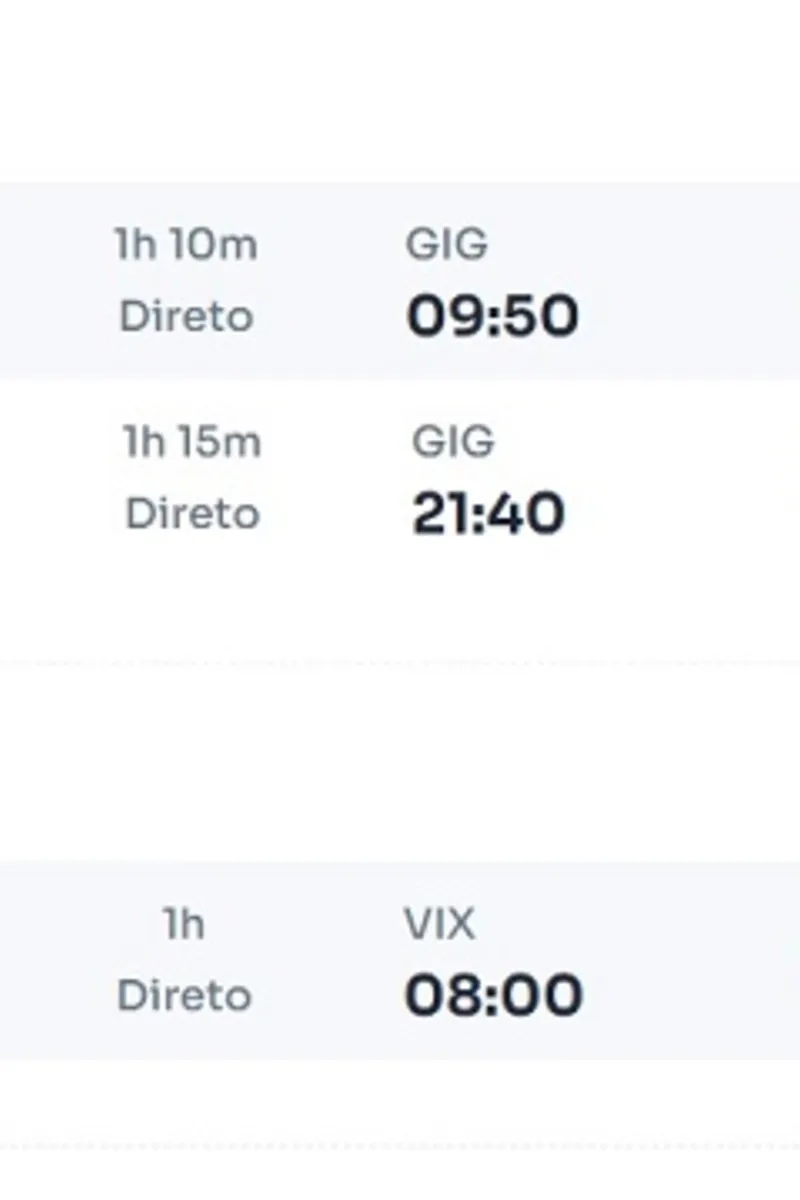Click the VIX airport code

click(x=440, y=924)
